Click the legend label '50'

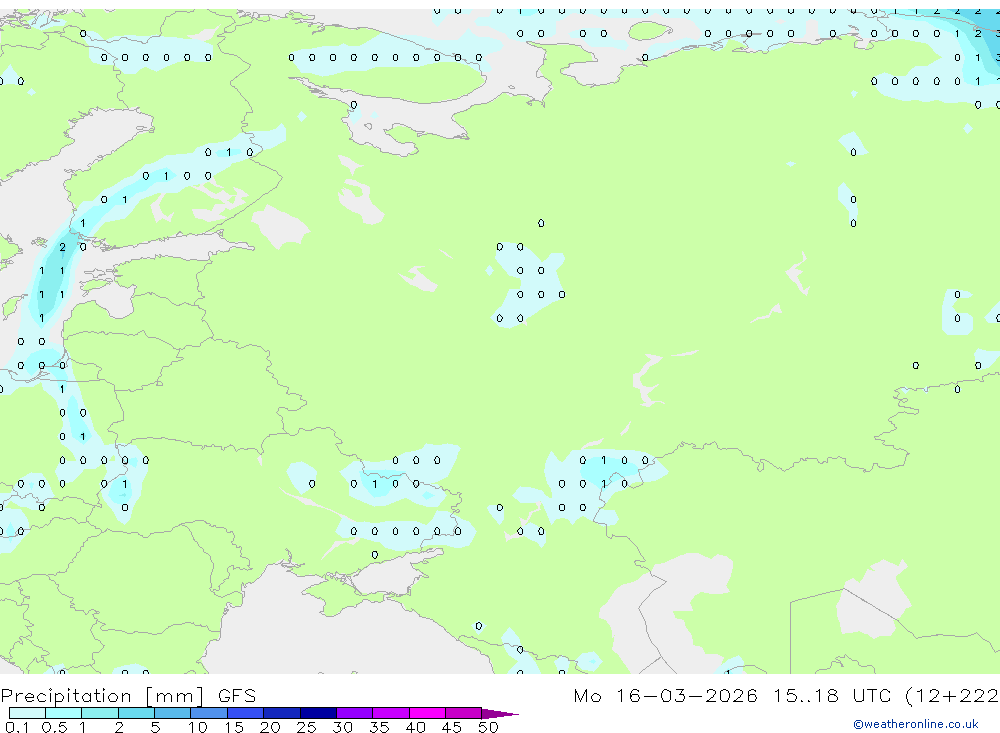click(x=488, y=727)
